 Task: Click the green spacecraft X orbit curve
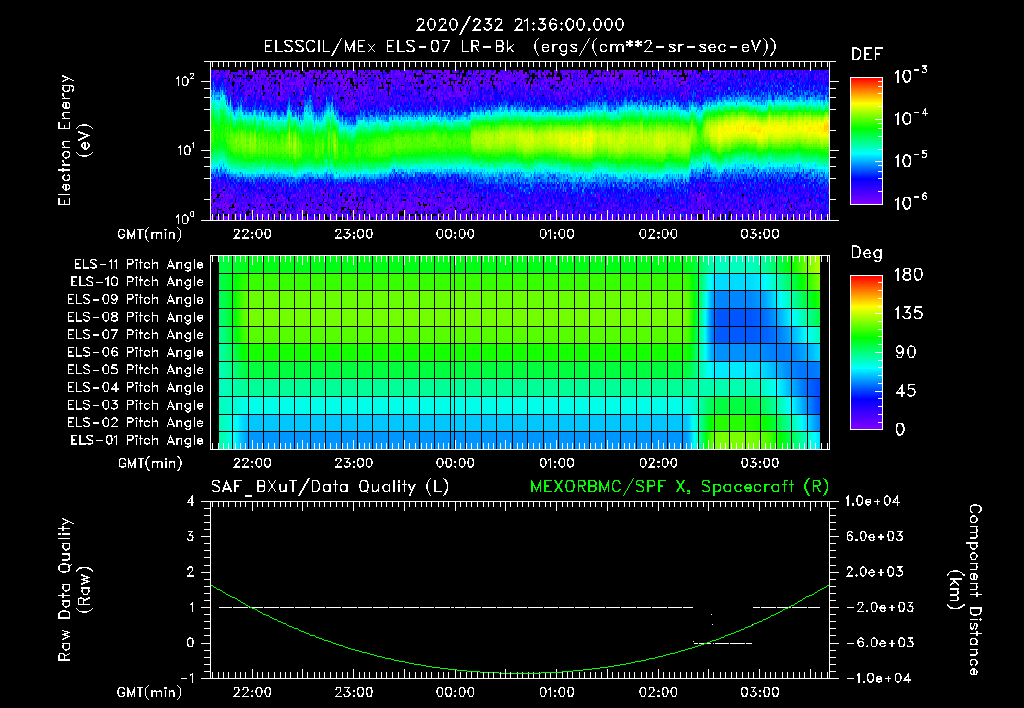click(x=519, y=673)
